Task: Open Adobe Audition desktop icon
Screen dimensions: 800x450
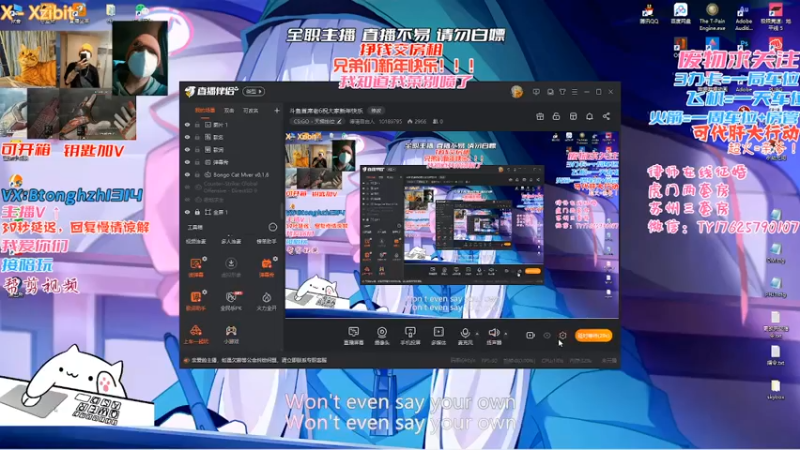Action: click(744, 17)
